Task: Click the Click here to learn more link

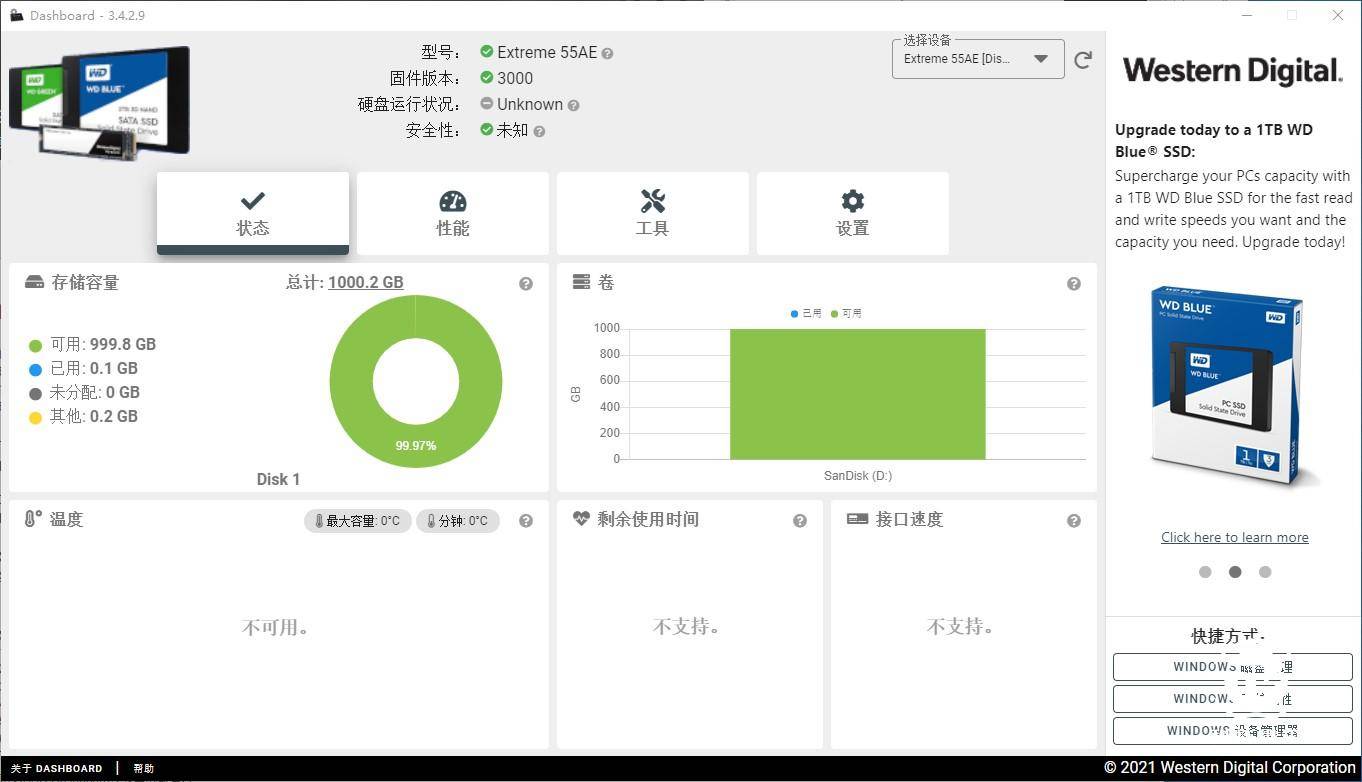Action: point(1234,537)
